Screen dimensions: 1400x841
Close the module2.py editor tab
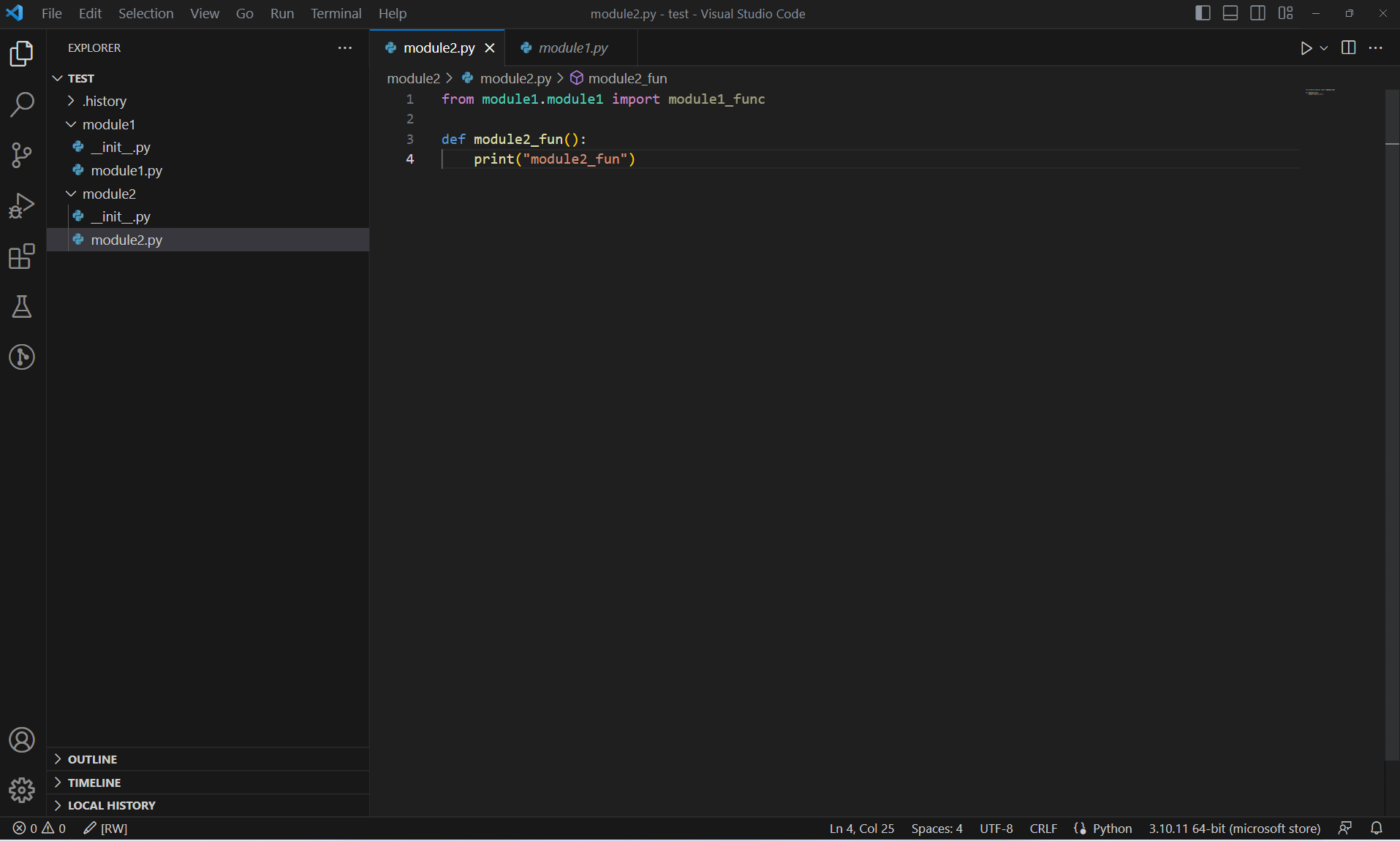pyautogui.click(x=490, y=48)
